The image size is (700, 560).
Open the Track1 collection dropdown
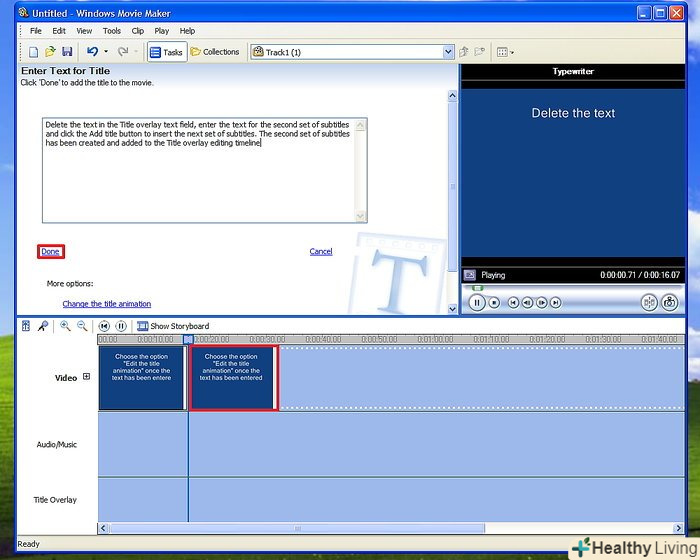(x=448, y=52)
